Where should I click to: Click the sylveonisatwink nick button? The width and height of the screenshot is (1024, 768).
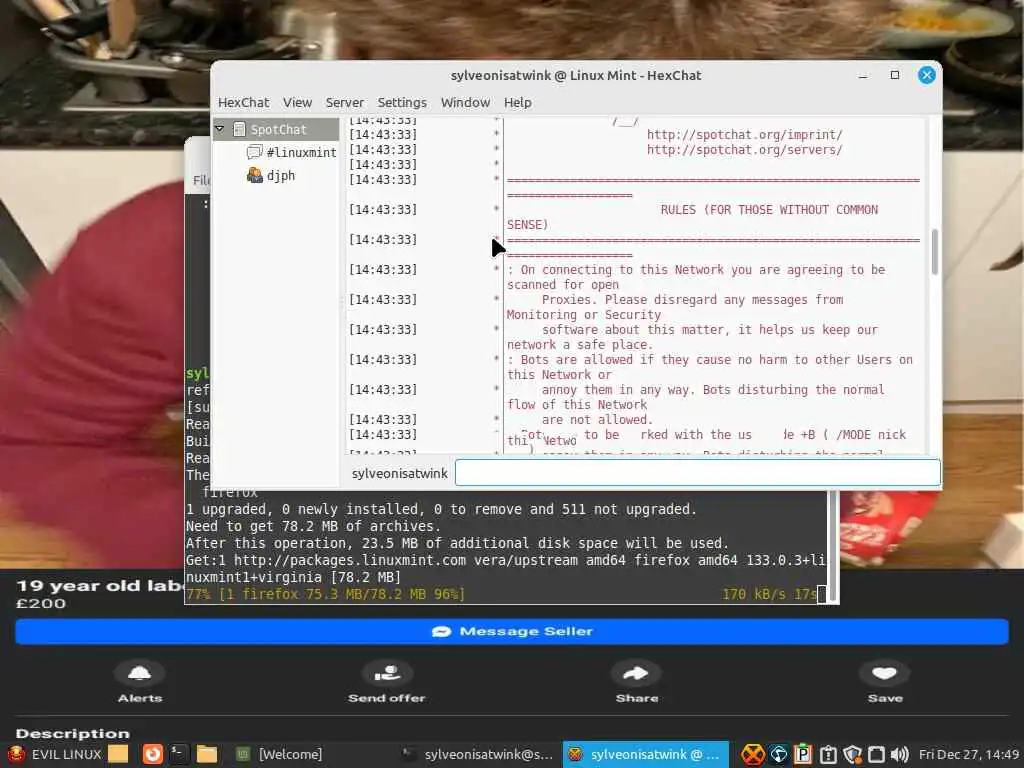pos(400,473)
